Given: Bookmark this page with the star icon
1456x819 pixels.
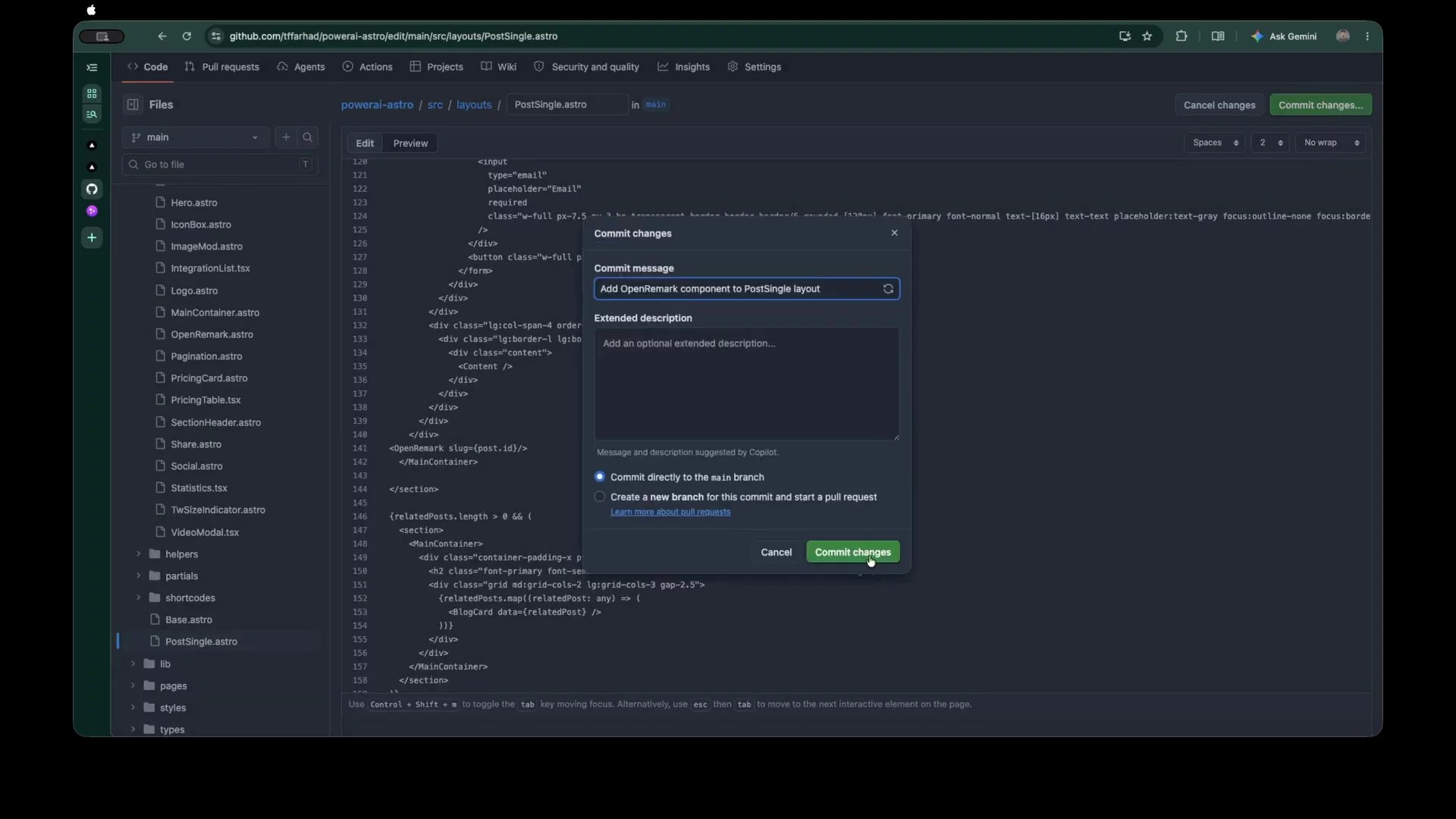Looking at the screenshot, I should click(1147, 36).
